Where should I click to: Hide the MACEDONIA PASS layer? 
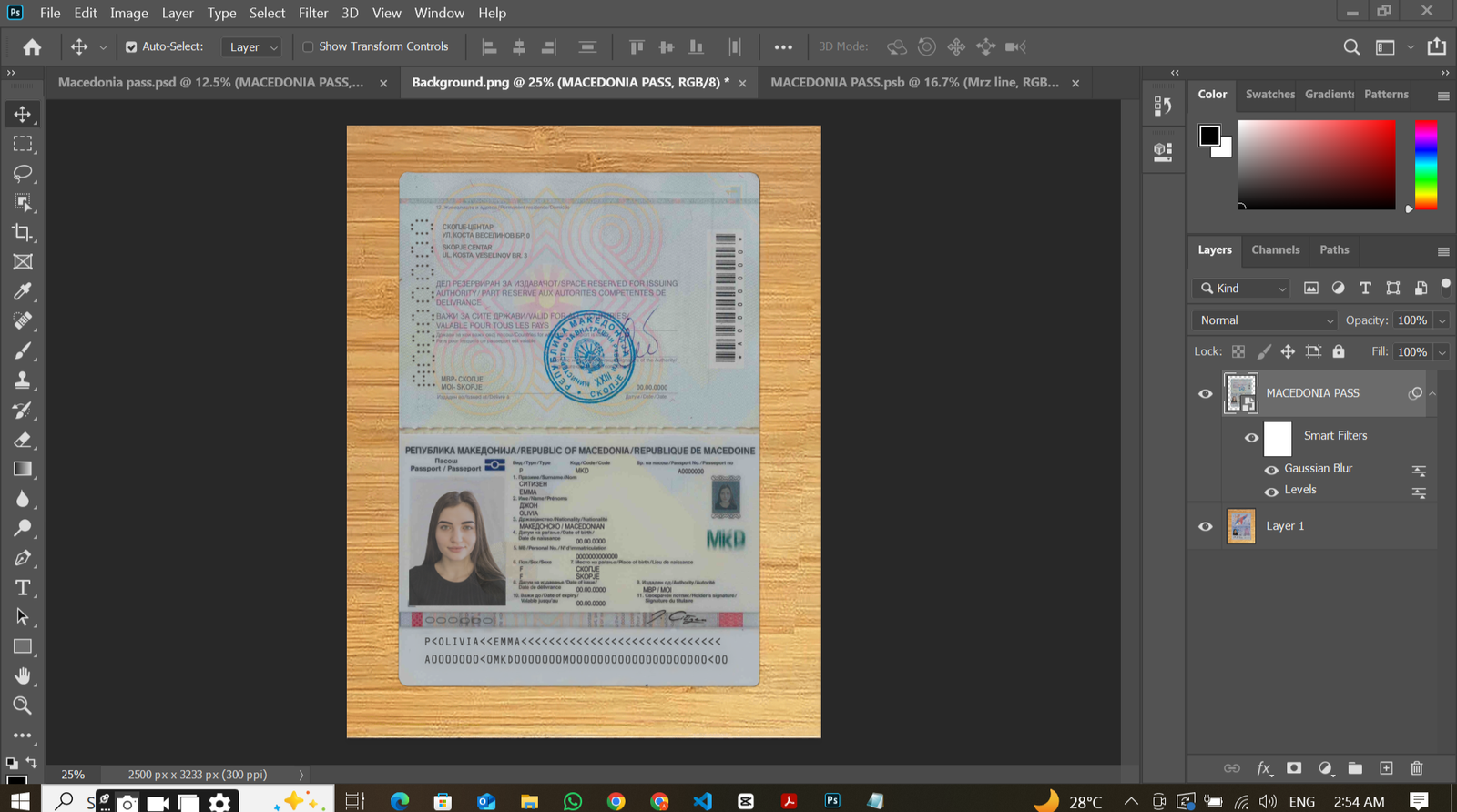pos(1205,393)
